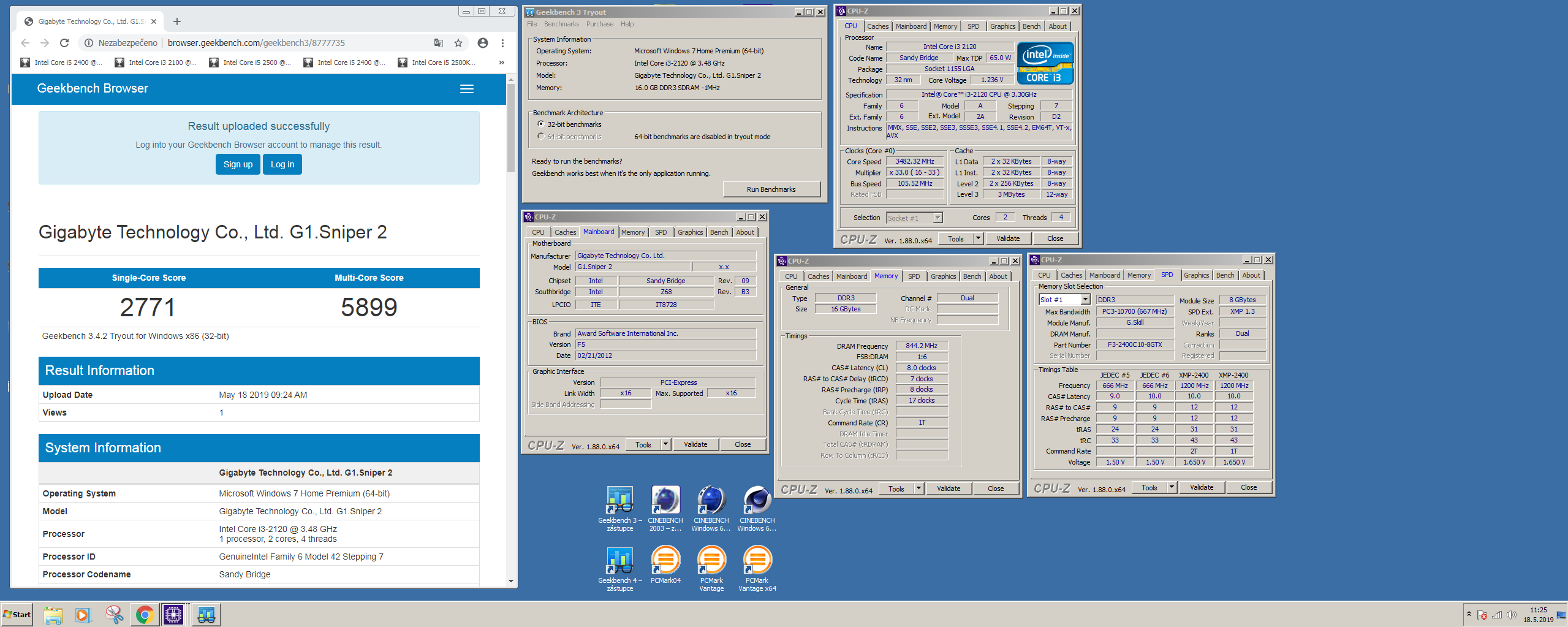This screenshot has height=627, width=1568.
Task: Open Intel Core i5 2400 first bookmark
Action: pos(61,63)
